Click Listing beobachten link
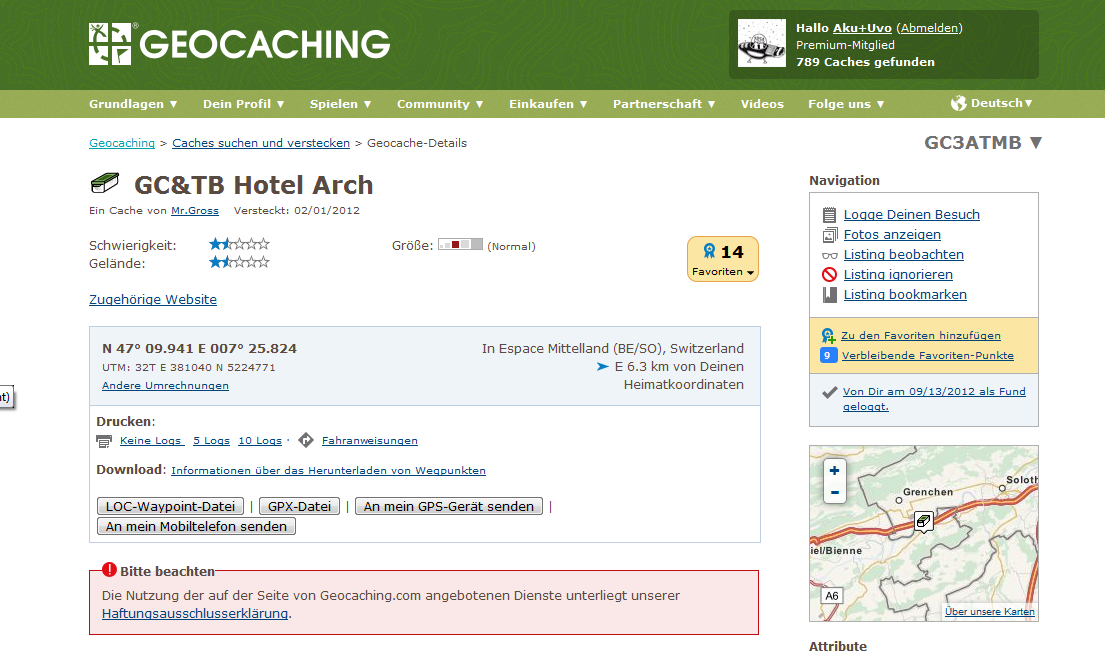The width and height of the screenshot is (1105, 653). click(x=903, y=255)
